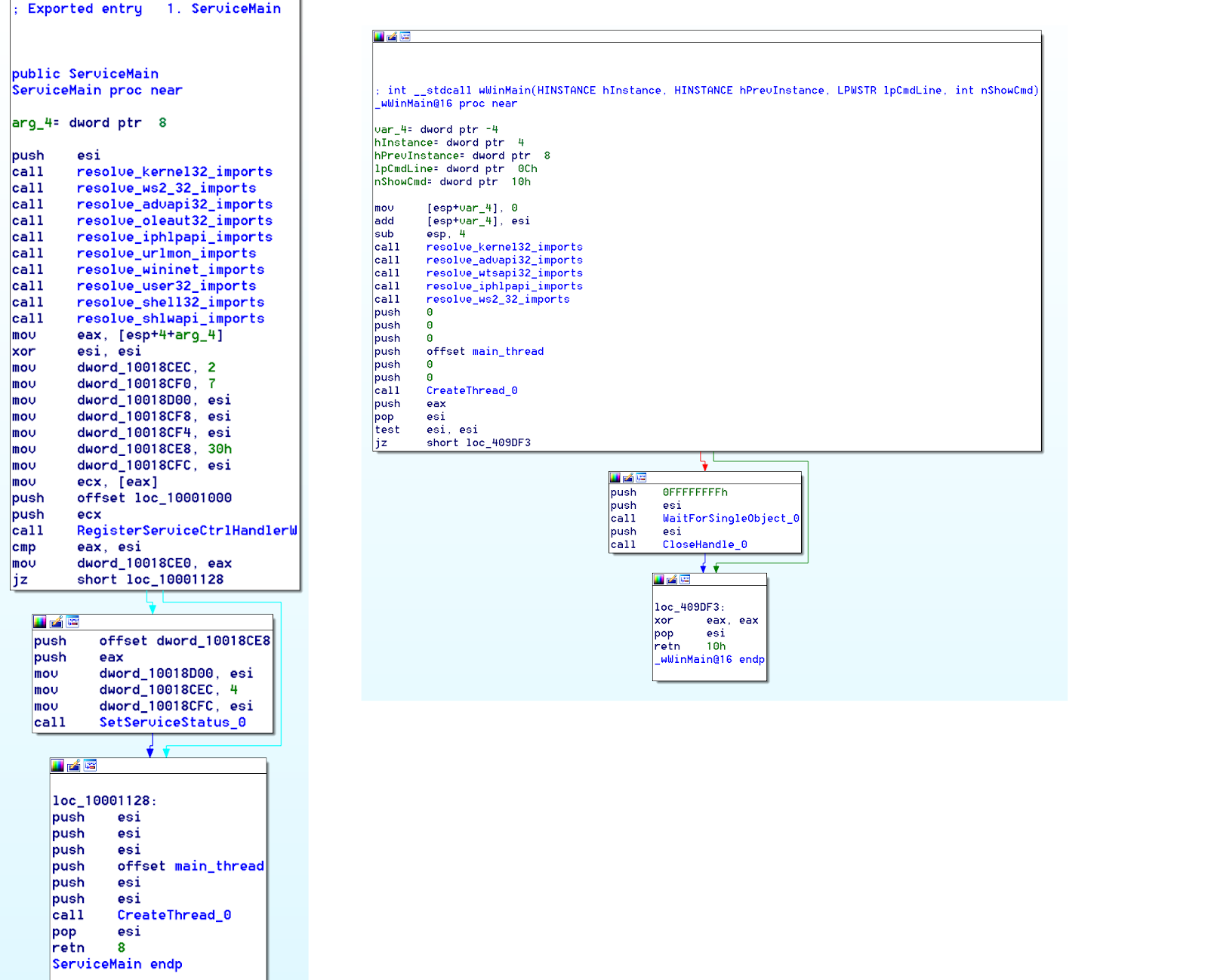Click edit pencil icon on SetServiceStatus_0 node
This screenshot has height=980, width=1208.
57,622
